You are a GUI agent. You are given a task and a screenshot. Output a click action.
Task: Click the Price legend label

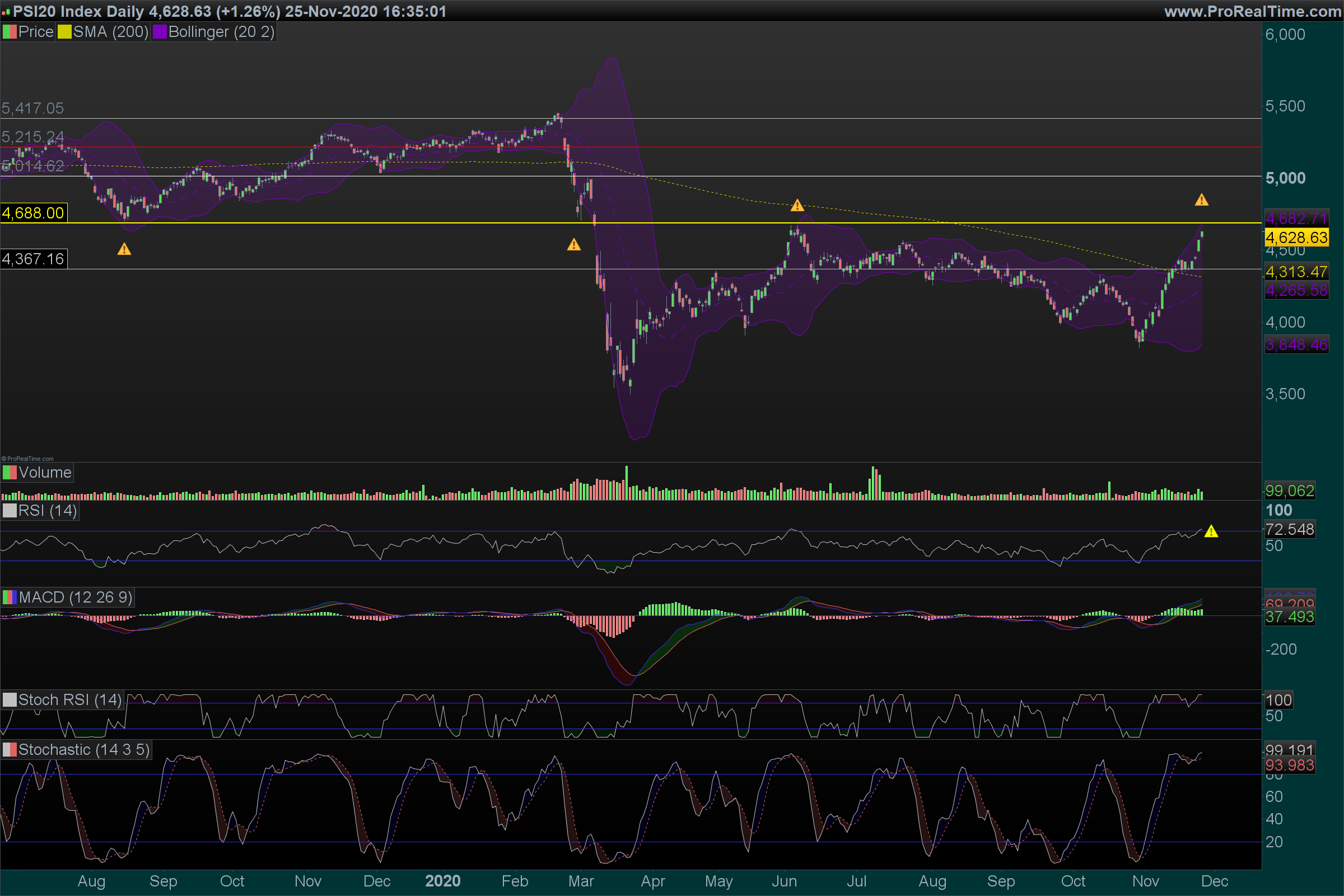tap(35, 32)
